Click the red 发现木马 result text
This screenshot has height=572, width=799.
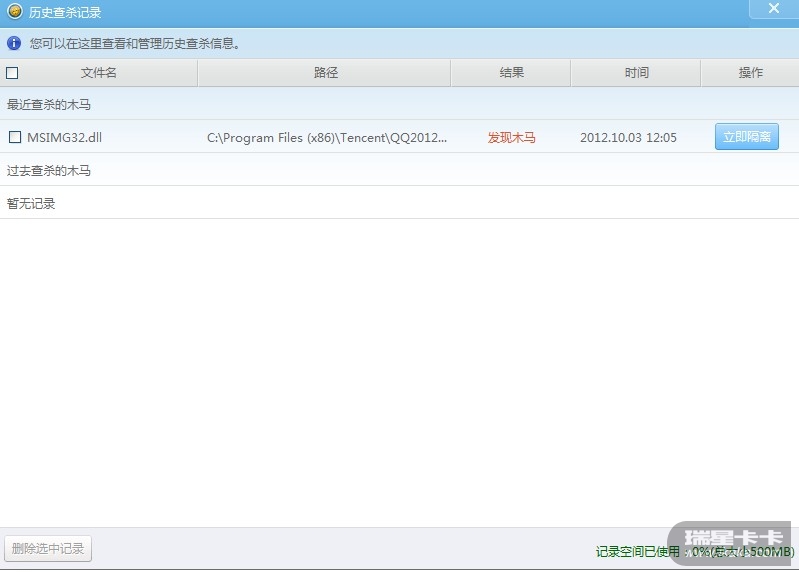coord(511,138)
